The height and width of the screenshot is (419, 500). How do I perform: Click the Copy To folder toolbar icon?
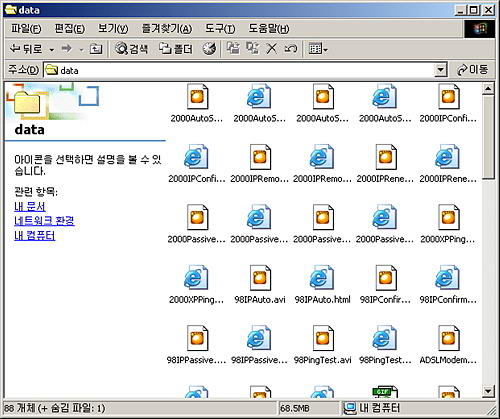point(252,49)
